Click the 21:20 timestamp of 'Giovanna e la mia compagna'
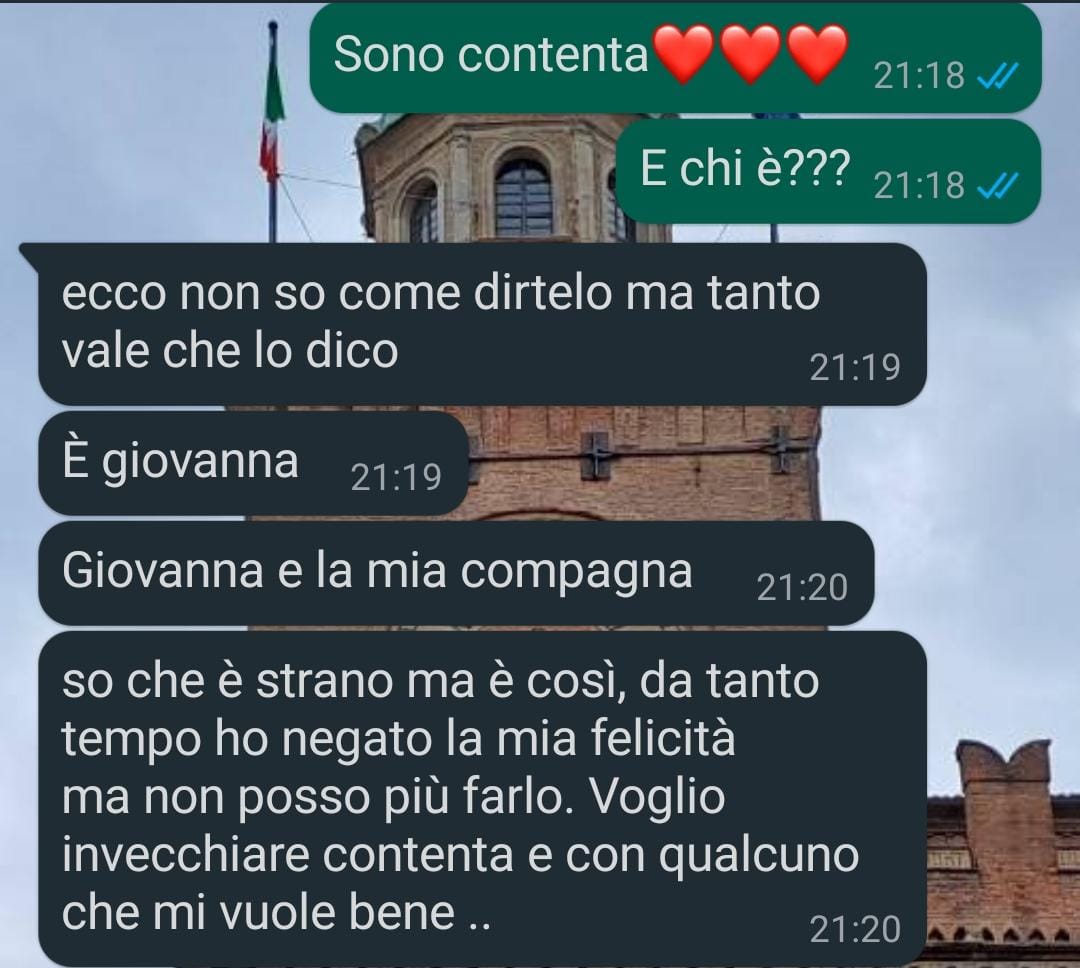1080x968 pixels. (802, 587)
